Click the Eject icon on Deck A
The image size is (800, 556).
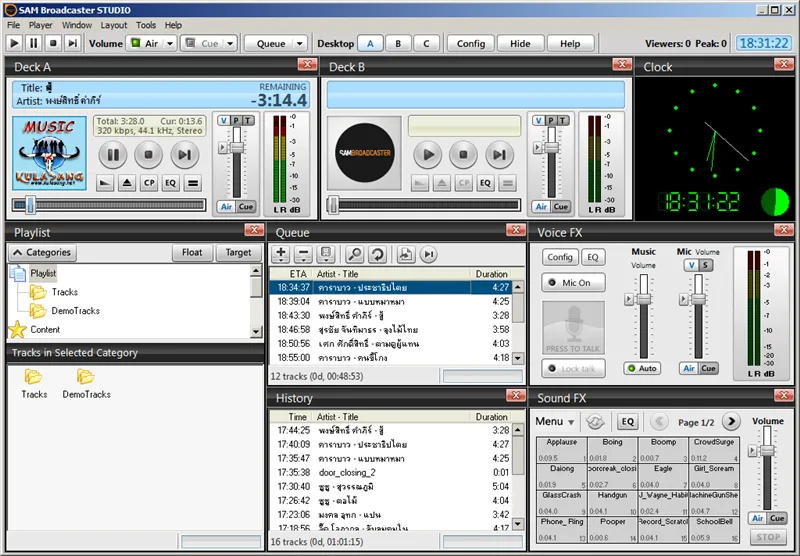click(x=127, y=183)
